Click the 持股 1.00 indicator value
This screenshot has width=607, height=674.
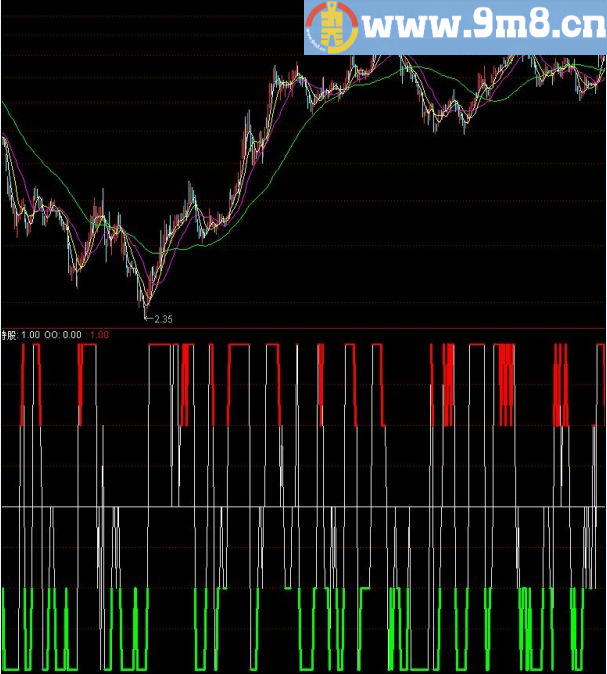point(21,335)
